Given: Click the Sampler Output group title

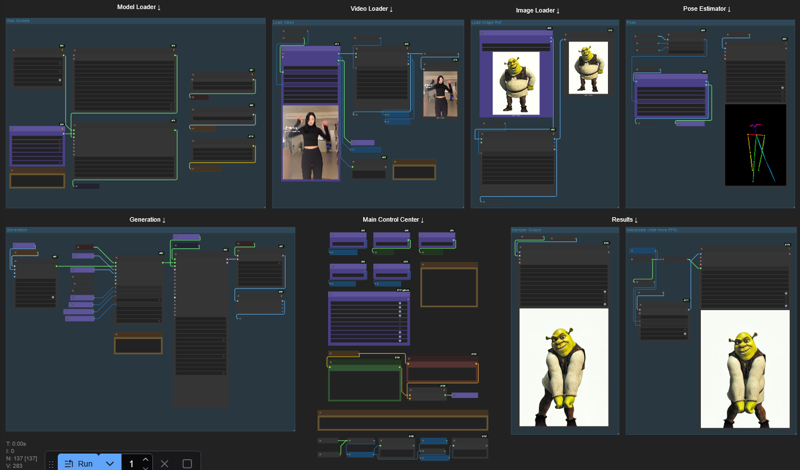Looking at the screenshot, I should coord(528,230).
